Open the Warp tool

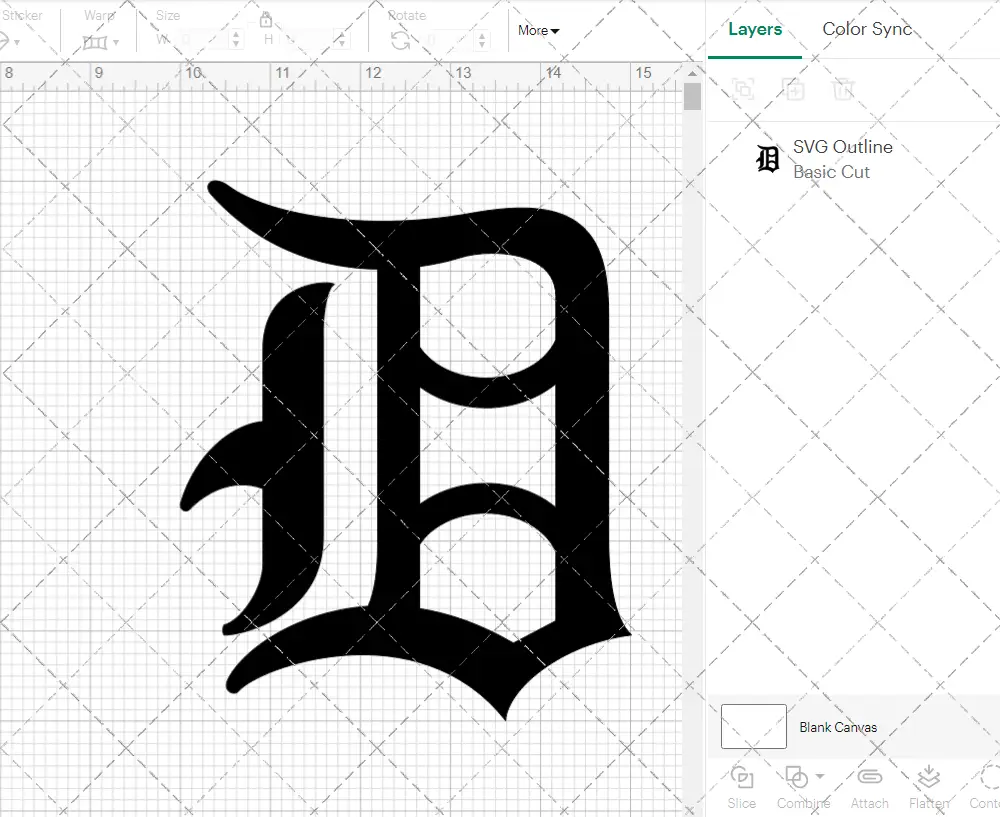pyautogui.click(x=97, y=42)
